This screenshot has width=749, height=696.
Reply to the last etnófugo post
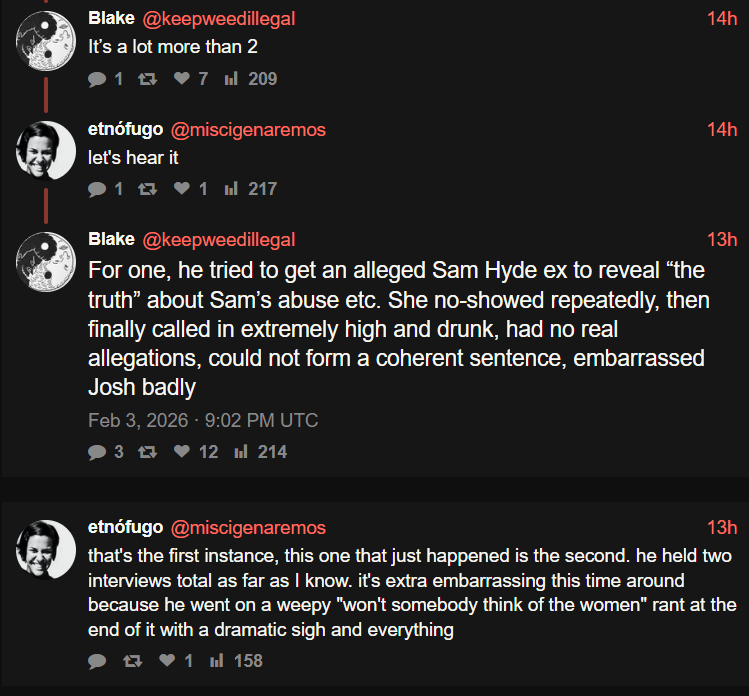(97, 661)
